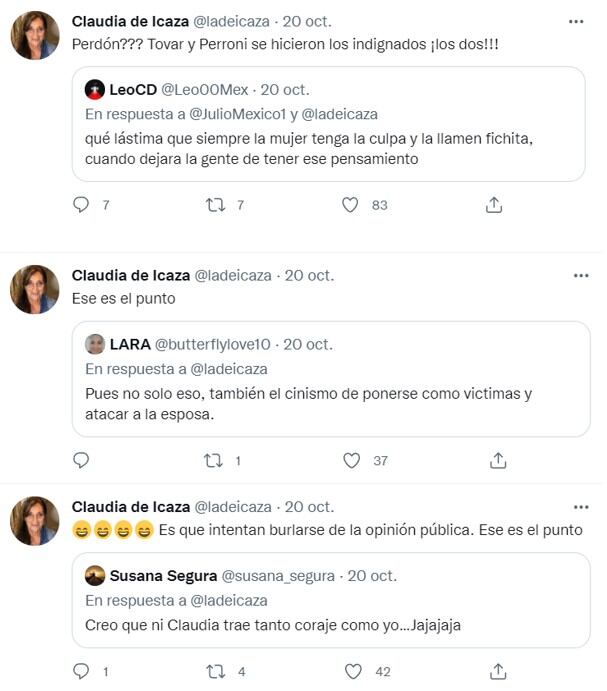This screenshot has width=607, height=691.
Task: Open Claudia de Icaza avatar on first tweet
Action: pyautogui.click(x=35, y=36)
